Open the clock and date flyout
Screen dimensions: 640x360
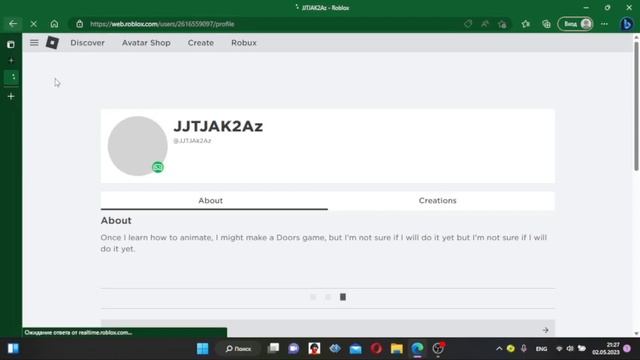tap(606, 349)
